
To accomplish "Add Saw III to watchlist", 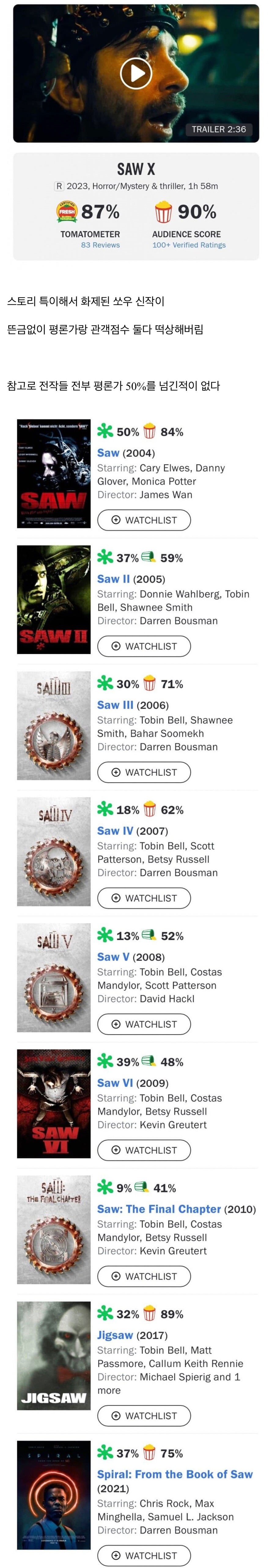I will click(144, 772).
